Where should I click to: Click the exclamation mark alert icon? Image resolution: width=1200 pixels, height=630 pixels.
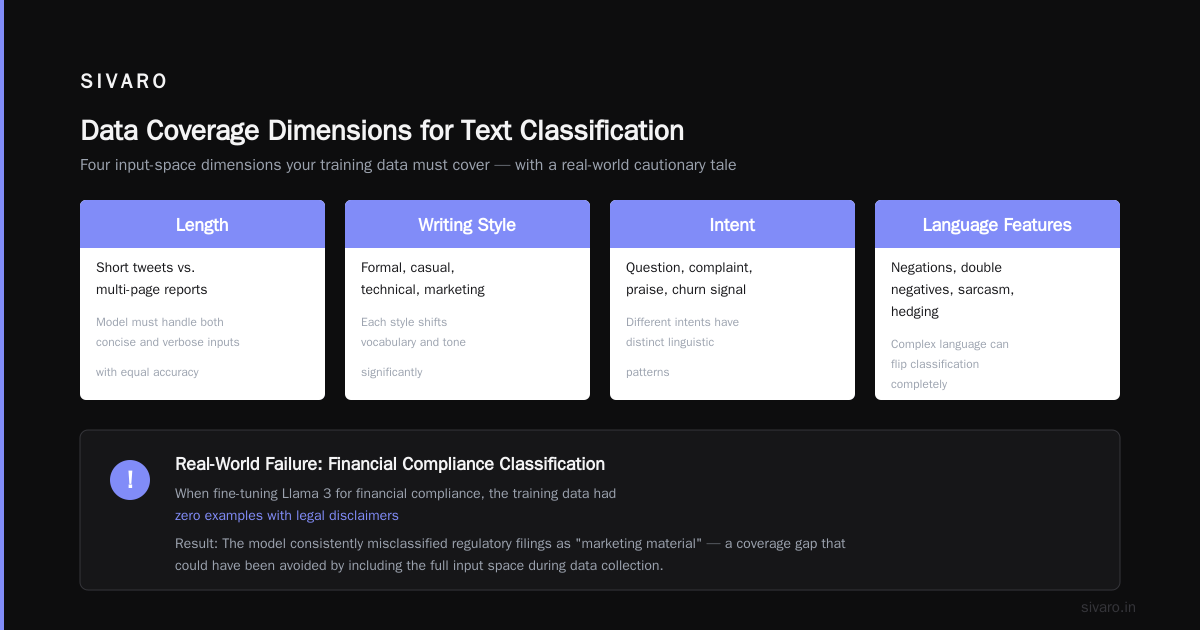[130, 480]
